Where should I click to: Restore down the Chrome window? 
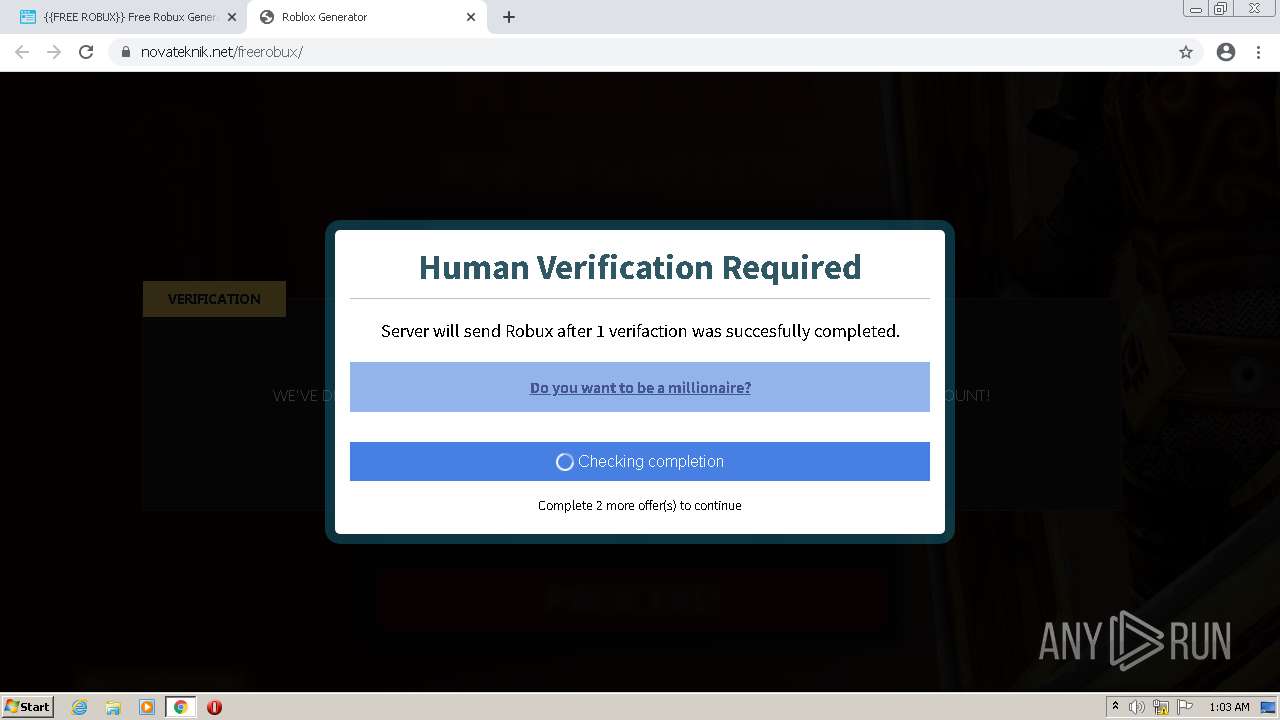coord(1221,9)
